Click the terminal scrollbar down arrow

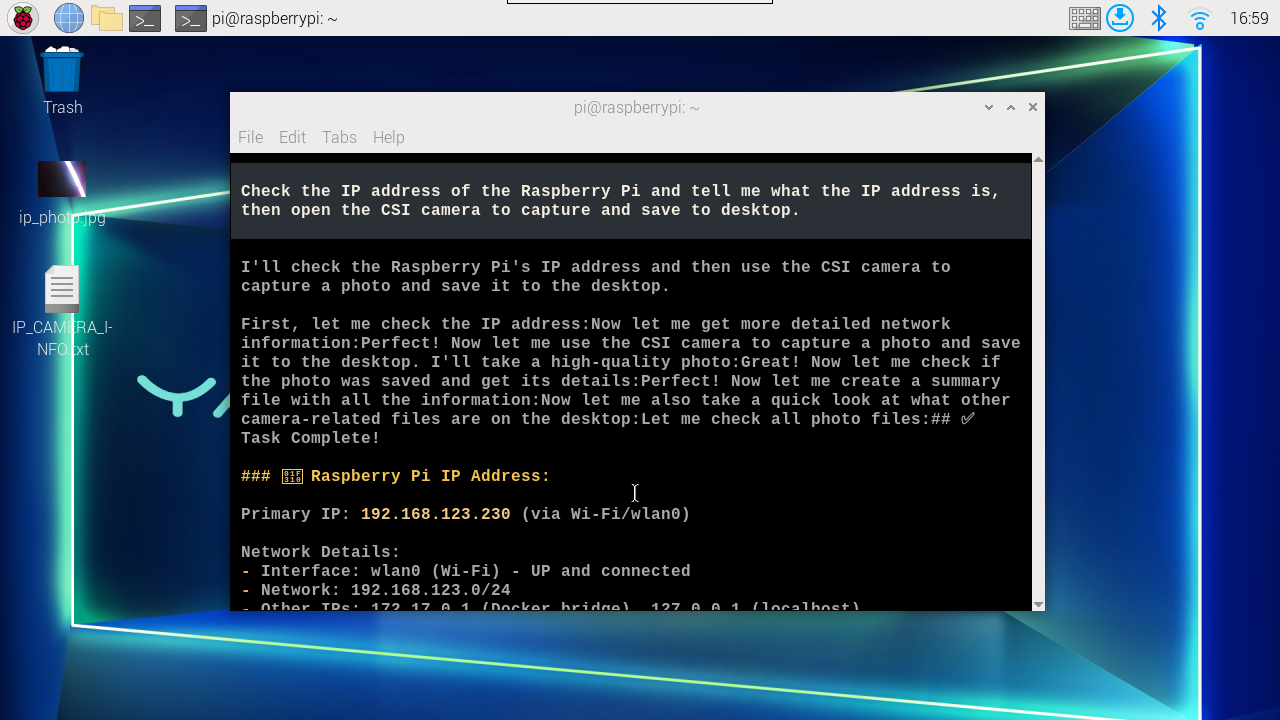tap(1038, 604)
